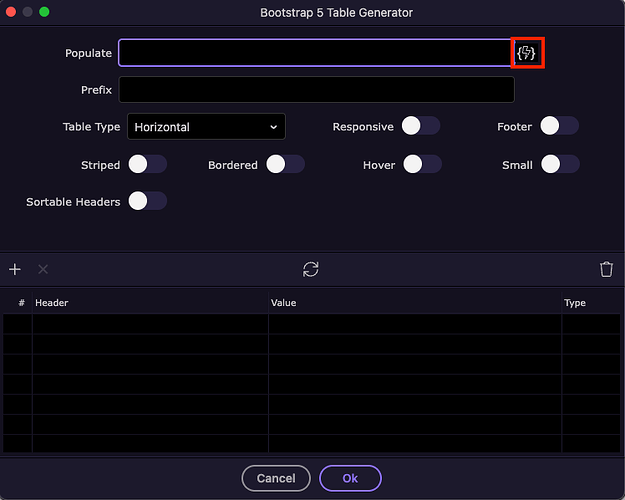Click the data picker icon beside Populate
The width and height of the screenshot is (625, 500).
tap(526, 52)
